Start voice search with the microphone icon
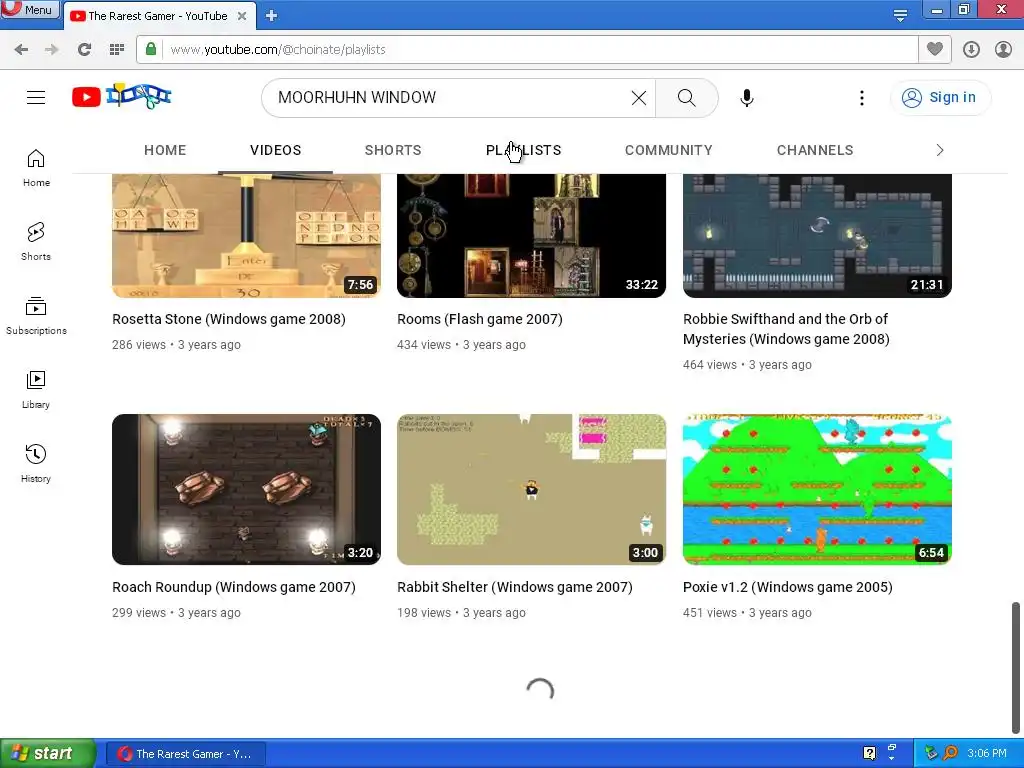The height and width of the screenshot is (768, 1024). [746, 98]
